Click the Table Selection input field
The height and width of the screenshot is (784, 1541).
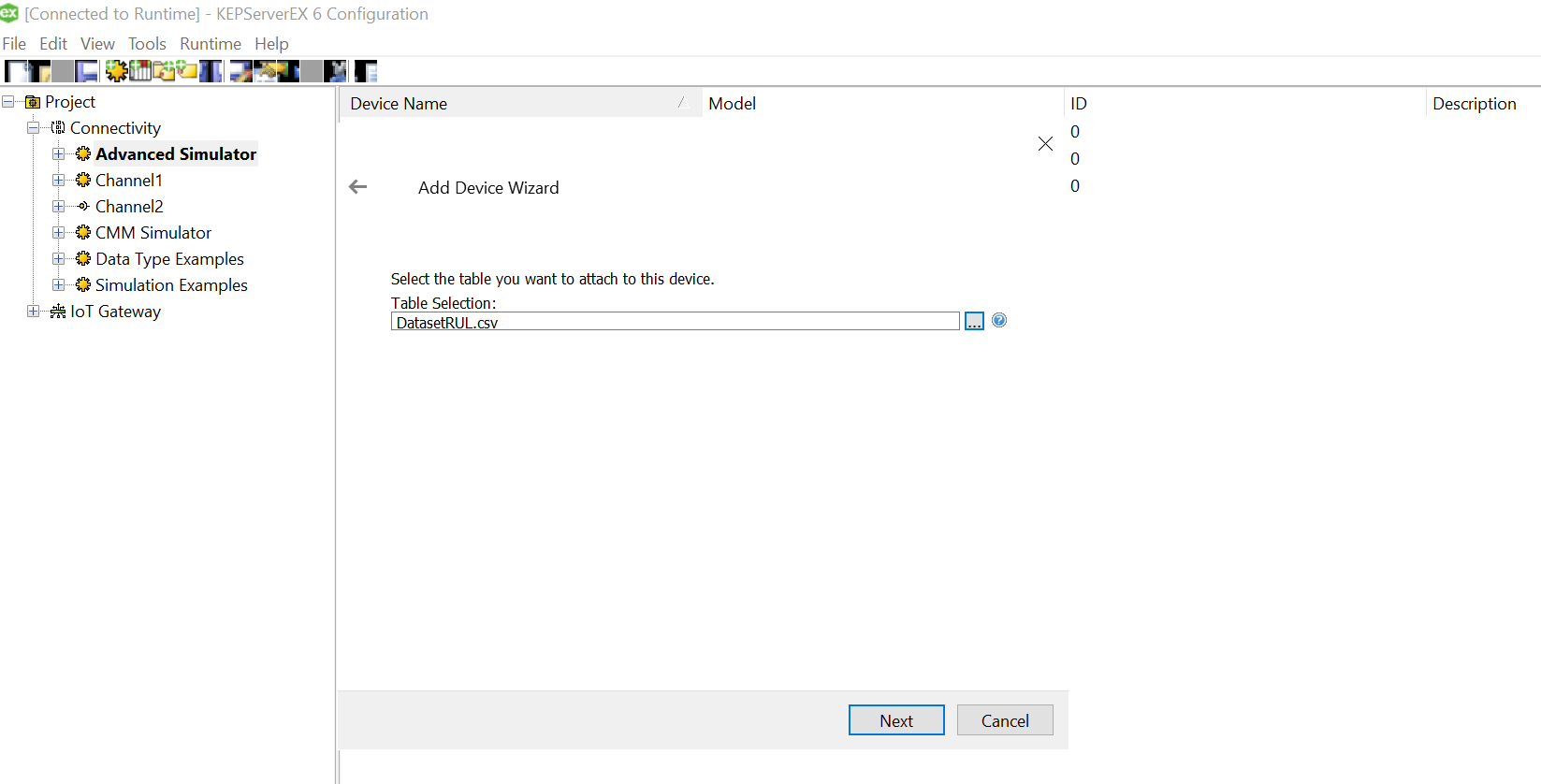click(x=674, y=322)
